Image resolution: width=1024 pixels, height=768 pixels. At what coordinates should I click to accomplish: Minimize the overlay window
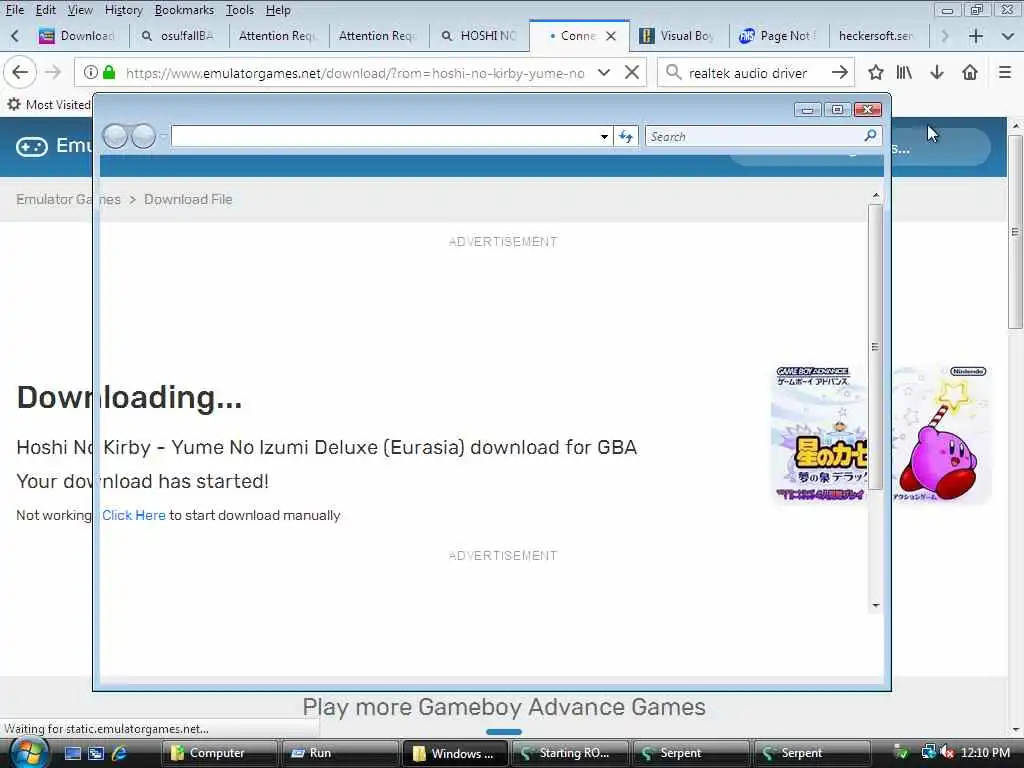pyautogui.click(x=807, y=110)
